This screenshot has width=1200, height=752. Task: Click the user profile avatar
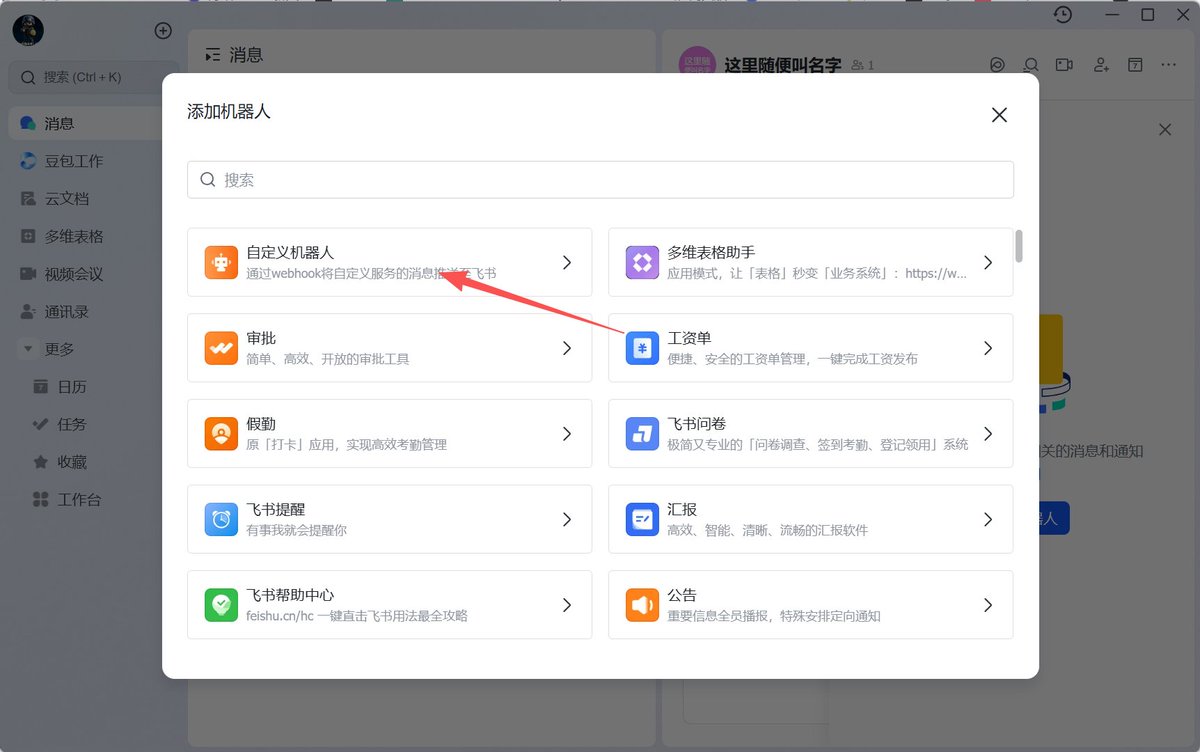pyautogui.click(x=28, y=31)
